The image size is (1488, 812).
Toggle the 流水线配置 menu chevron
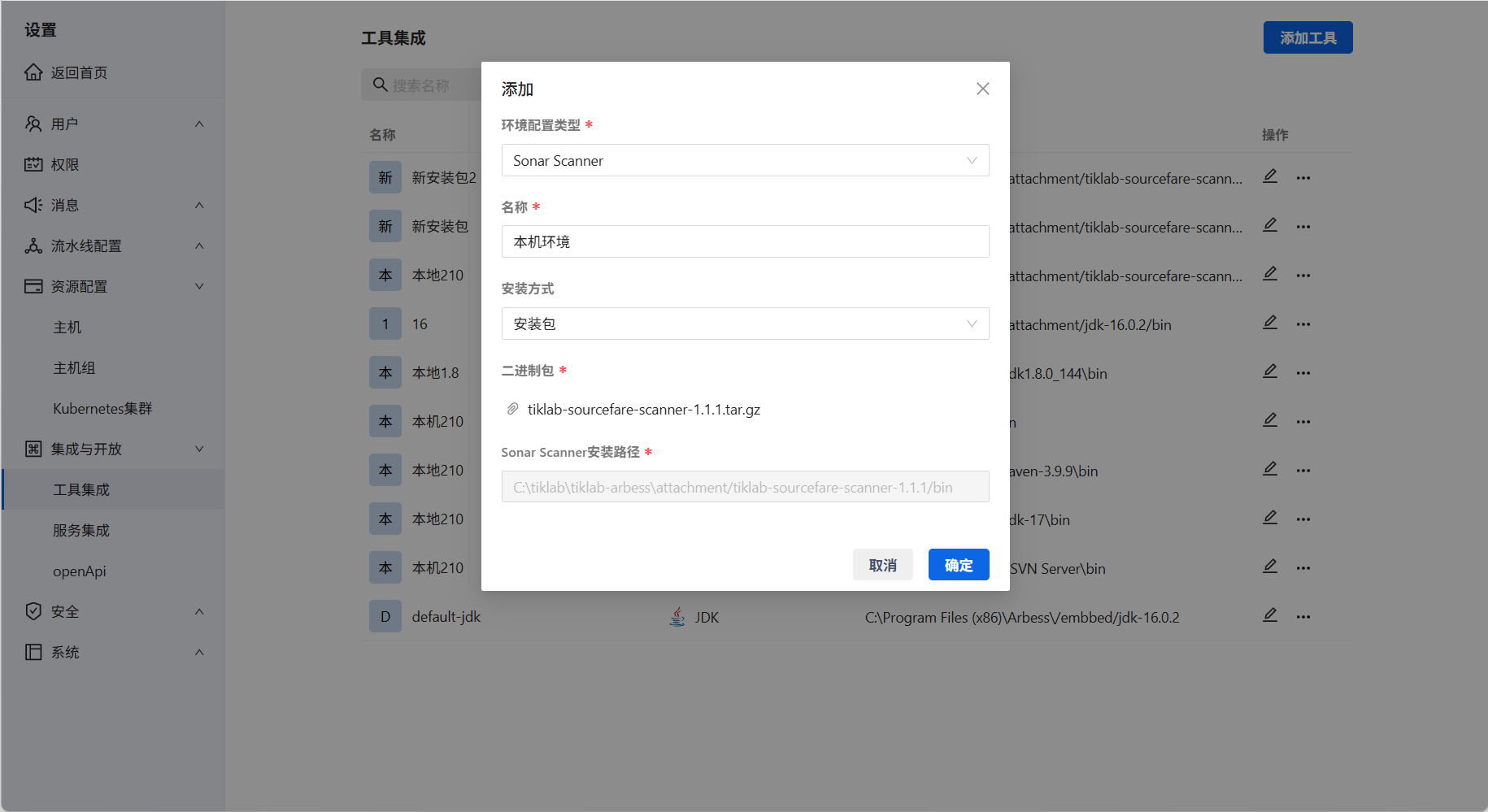[x=199, y=245]
